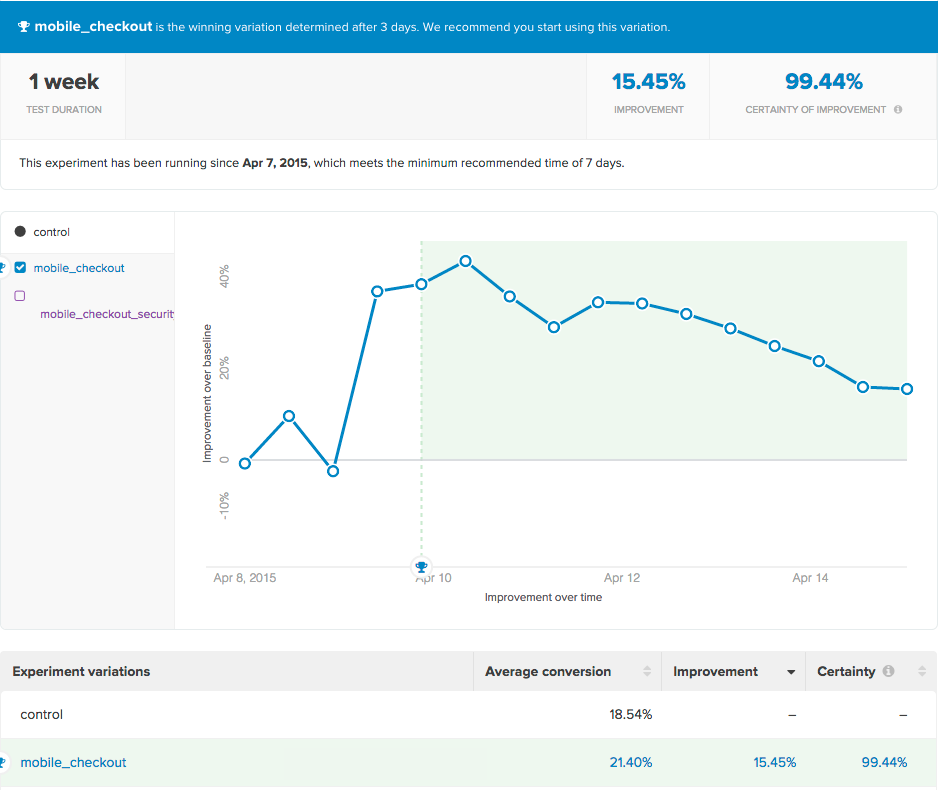This screenshot has height=790, width=939.
Task: Click the Experiment variations column header
Action: point(81,671)
